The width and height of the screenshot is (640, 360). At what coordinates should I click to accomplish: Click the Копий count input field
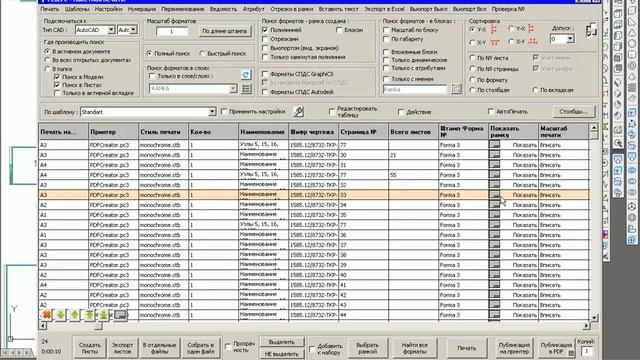coord(587,351)
